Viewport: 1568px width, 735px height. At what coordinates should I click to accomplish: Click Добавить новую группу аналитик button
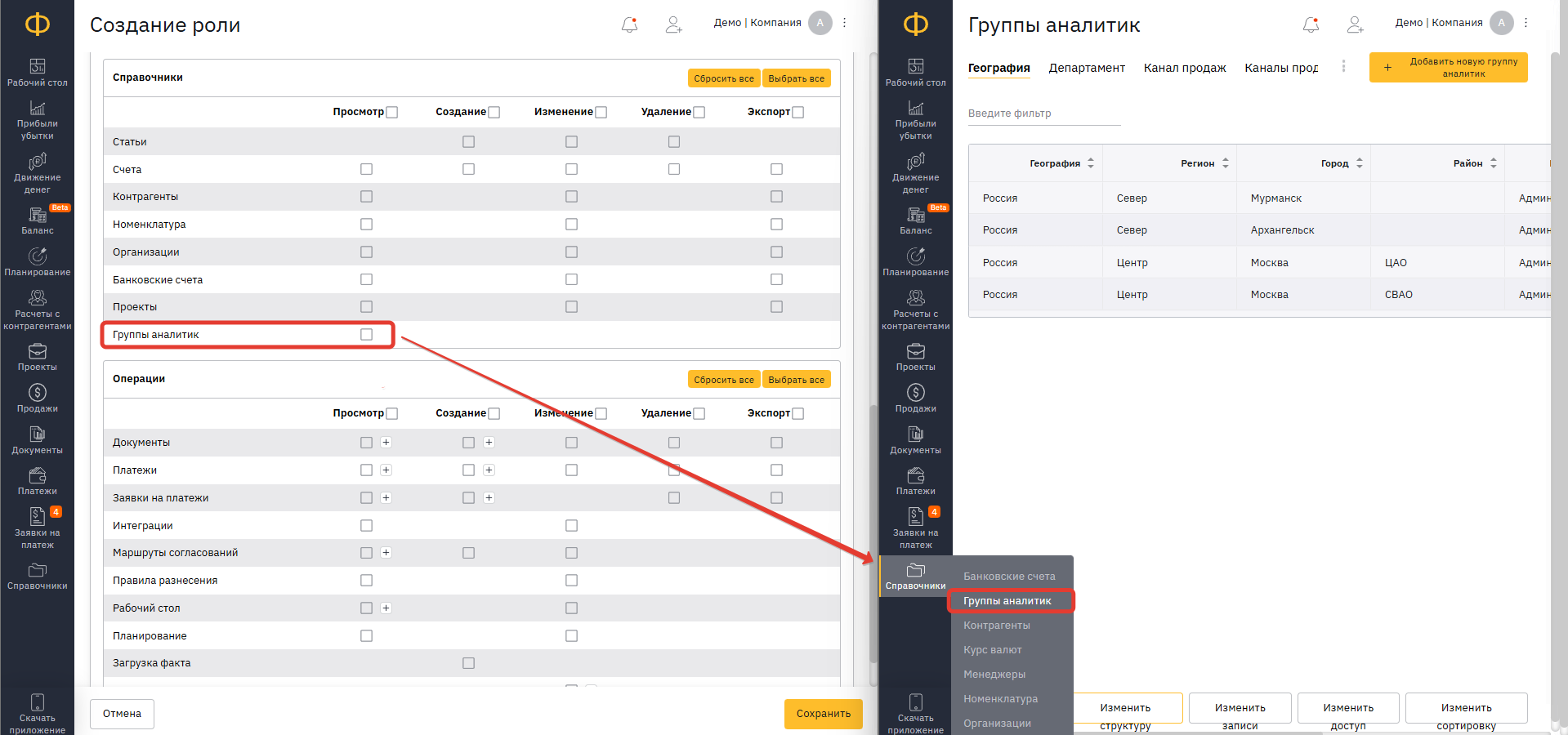pos(1448,68)
